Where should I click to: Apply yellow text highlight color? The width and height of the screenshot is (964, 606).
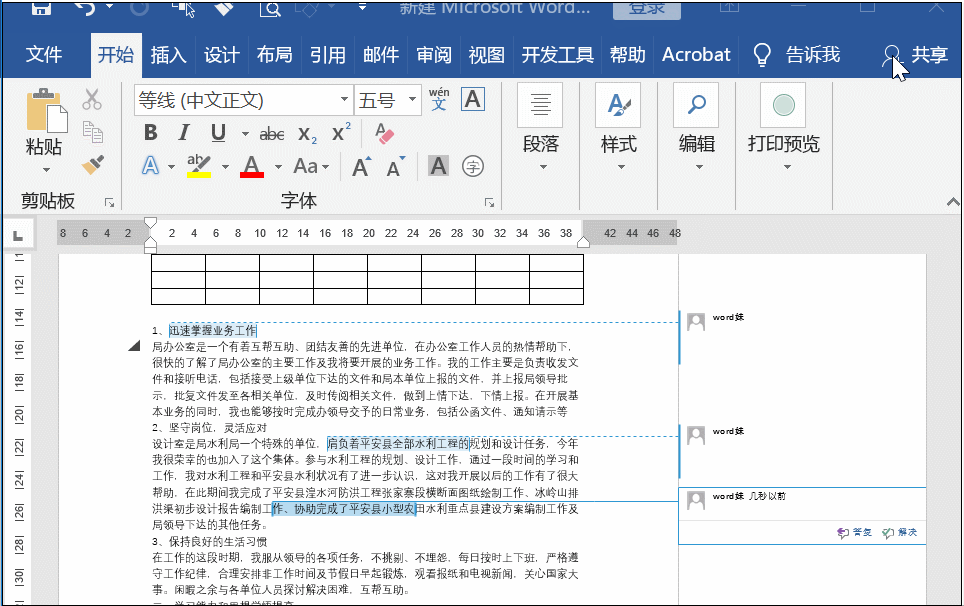(199, 166)
